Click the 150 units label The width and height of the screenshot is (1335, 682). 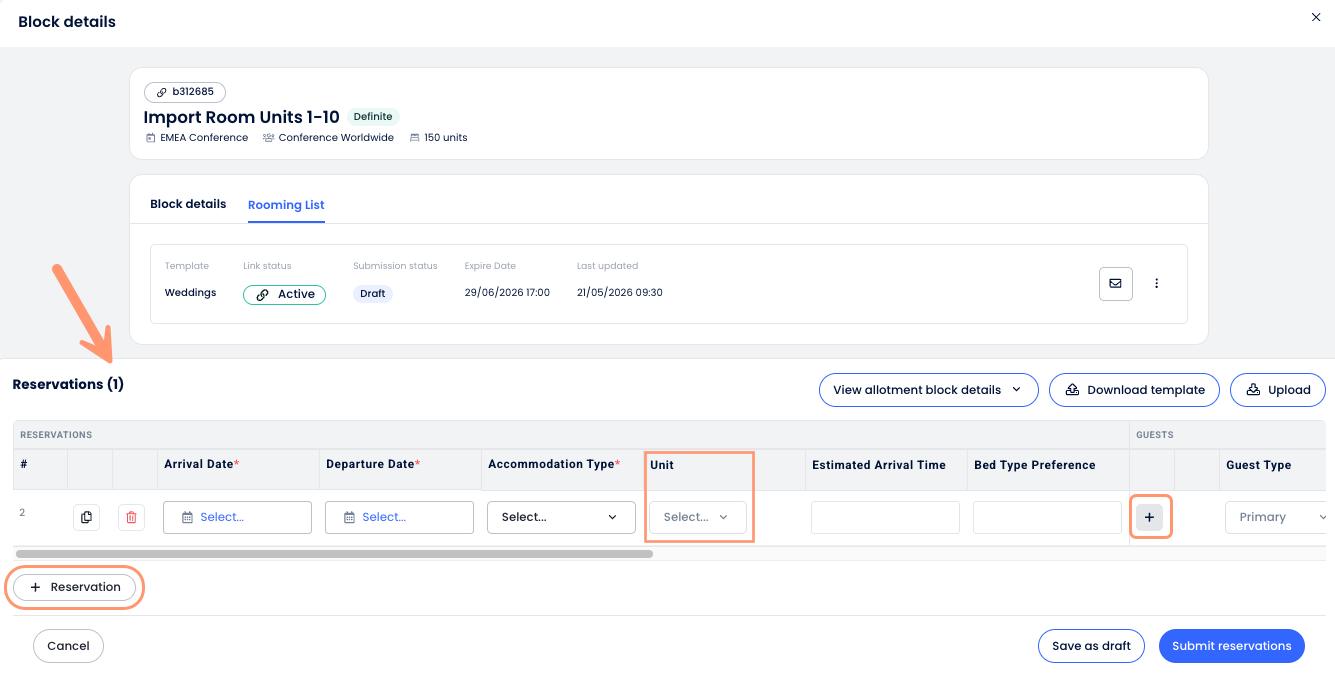click(x=446, y=138)
